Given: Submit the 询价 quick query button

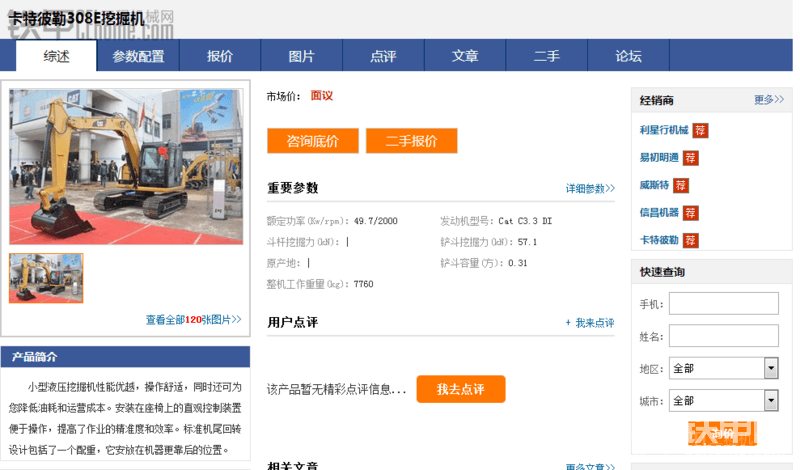Looking at the screenshot, I should (x=722, y=433).
